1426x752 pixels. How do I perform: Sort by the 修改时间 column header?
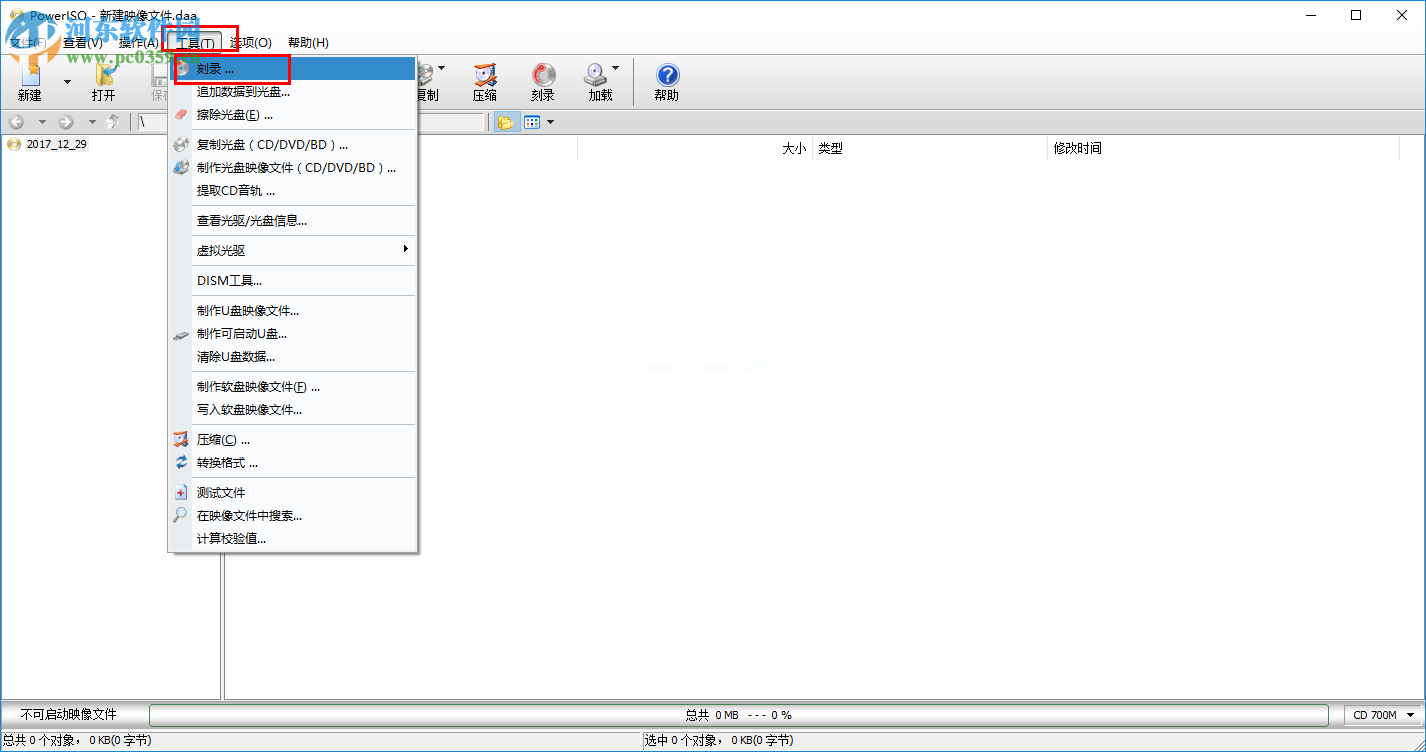[1222, 148]
